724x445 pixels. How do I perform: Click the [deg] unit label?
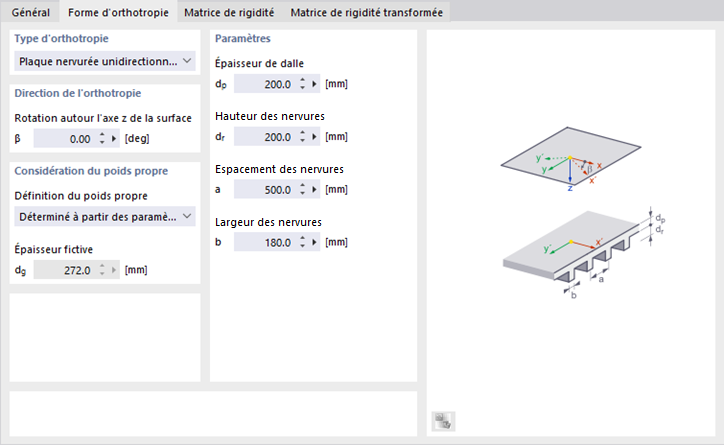click(137, 138)
